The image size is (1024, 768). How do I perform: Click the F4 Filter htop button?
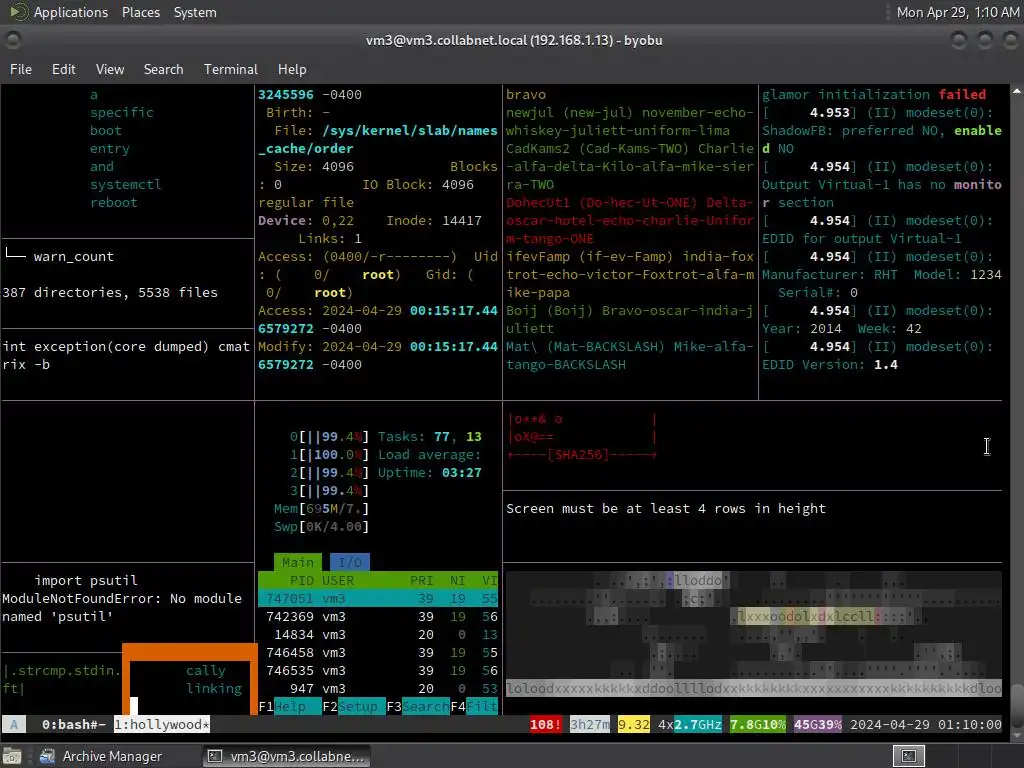(474, 707)
